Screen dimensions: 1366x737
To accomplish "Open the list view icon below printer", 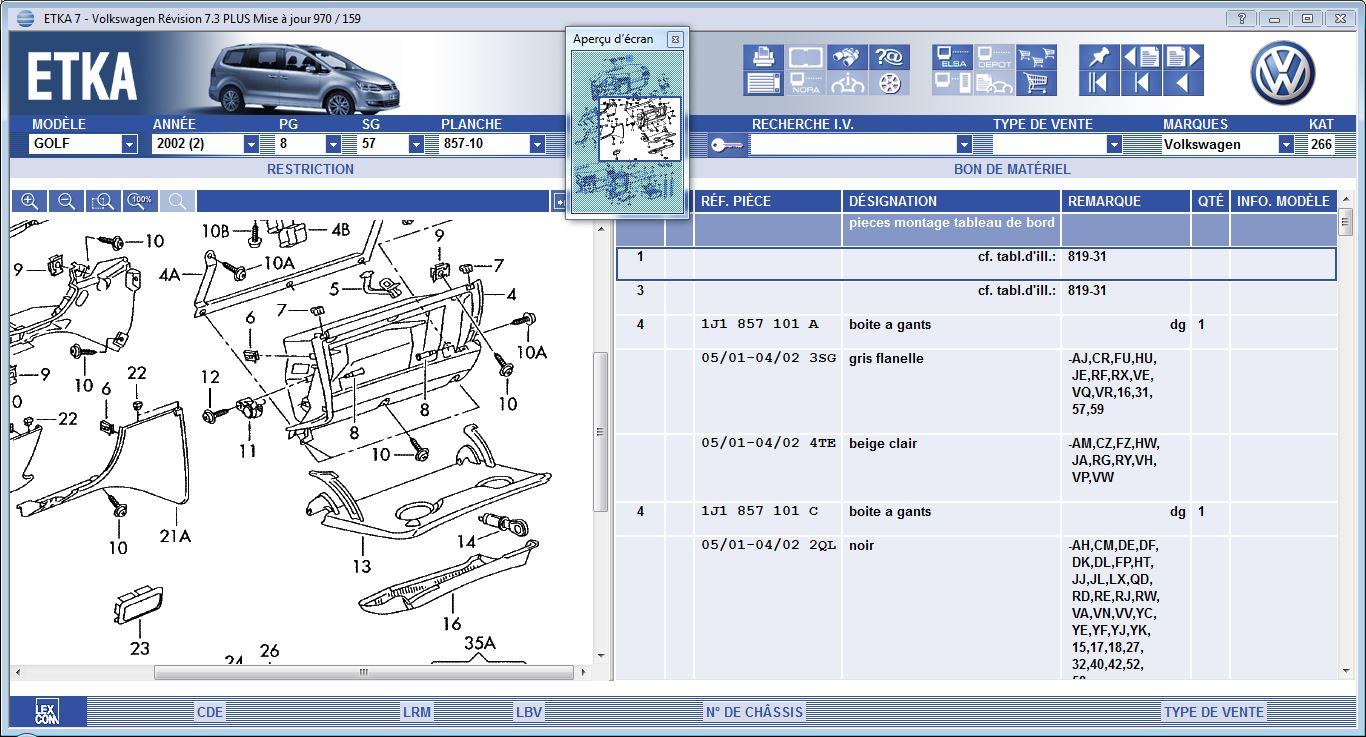I will pos(763,83).
